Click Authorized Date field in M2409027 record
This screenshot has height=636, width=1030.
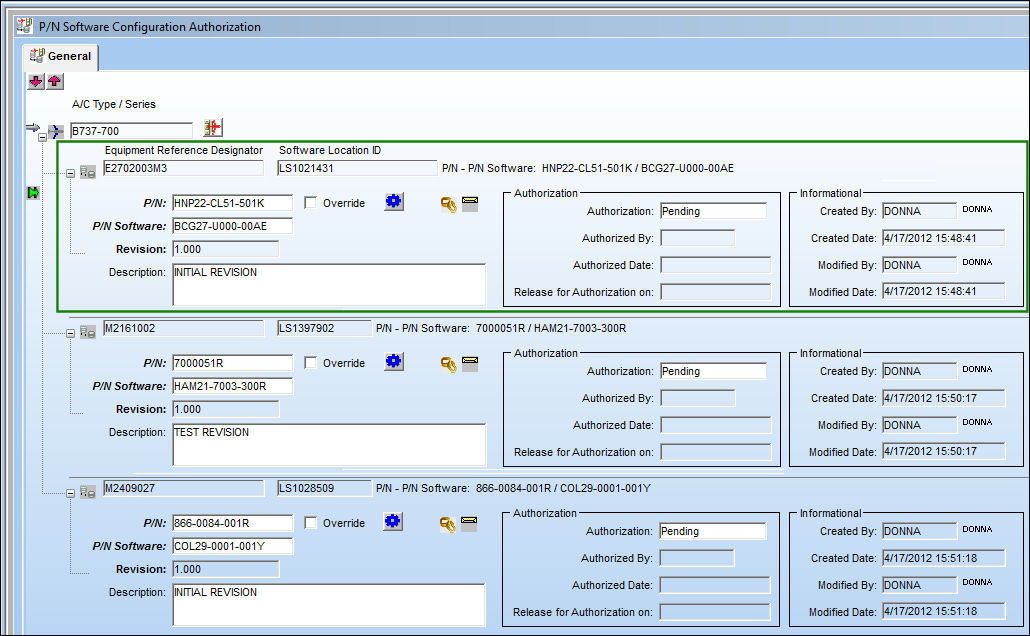point(715,585)
